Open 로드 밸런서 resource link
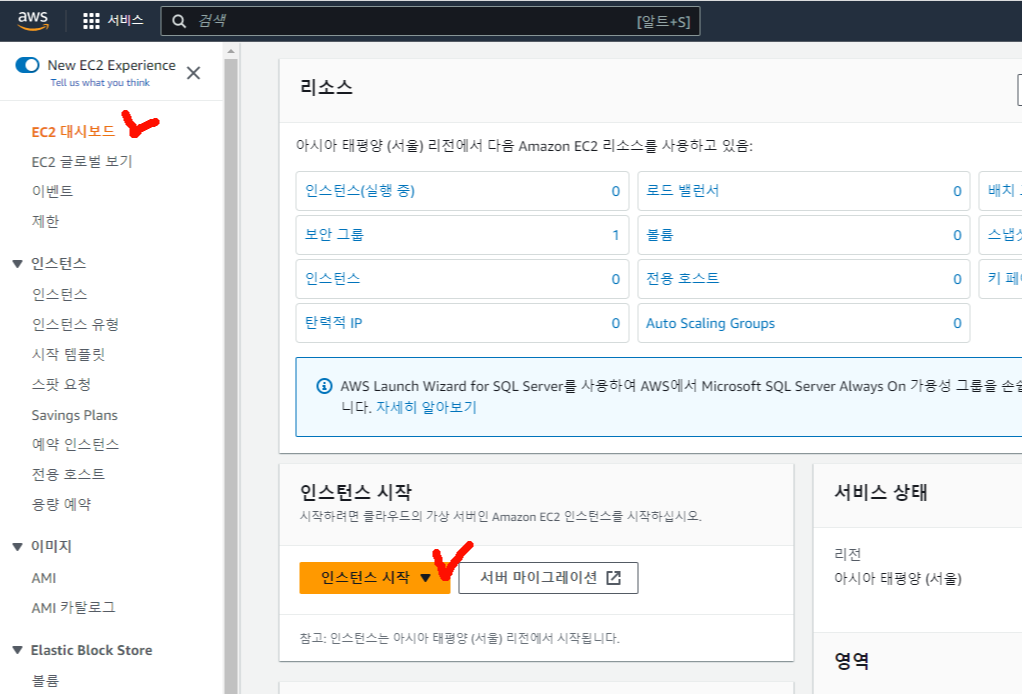The height and width of the screenshot is (694, 1022). (x=682, y=191)
